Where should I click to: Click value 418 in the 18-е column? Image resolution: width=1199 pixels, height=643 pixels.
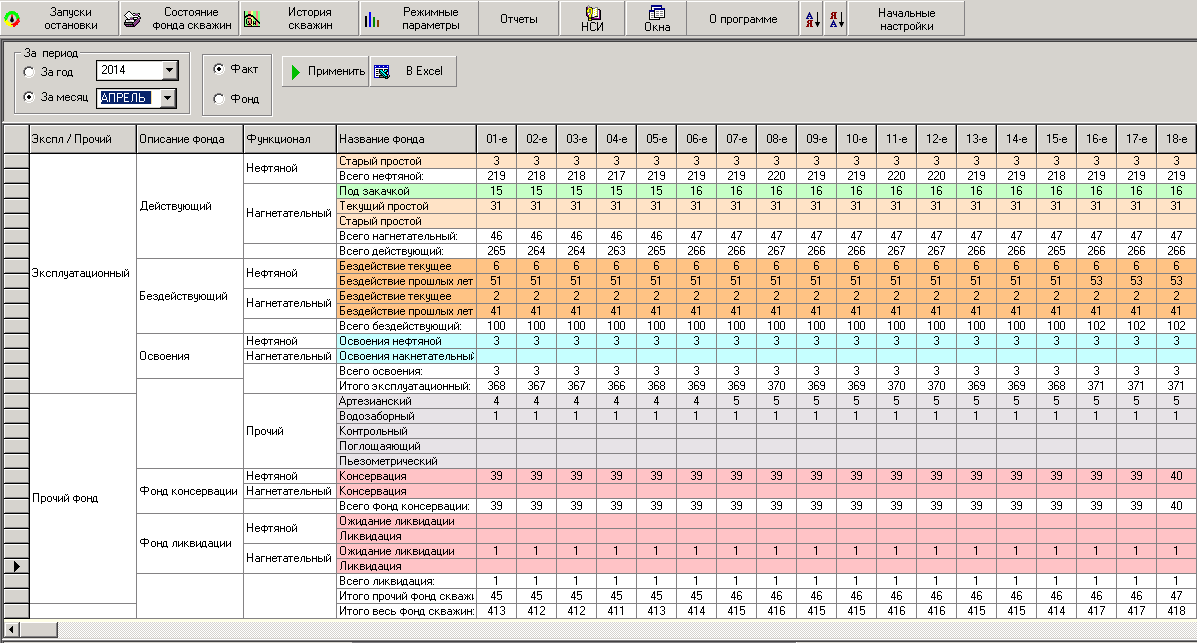point(1176,611)
